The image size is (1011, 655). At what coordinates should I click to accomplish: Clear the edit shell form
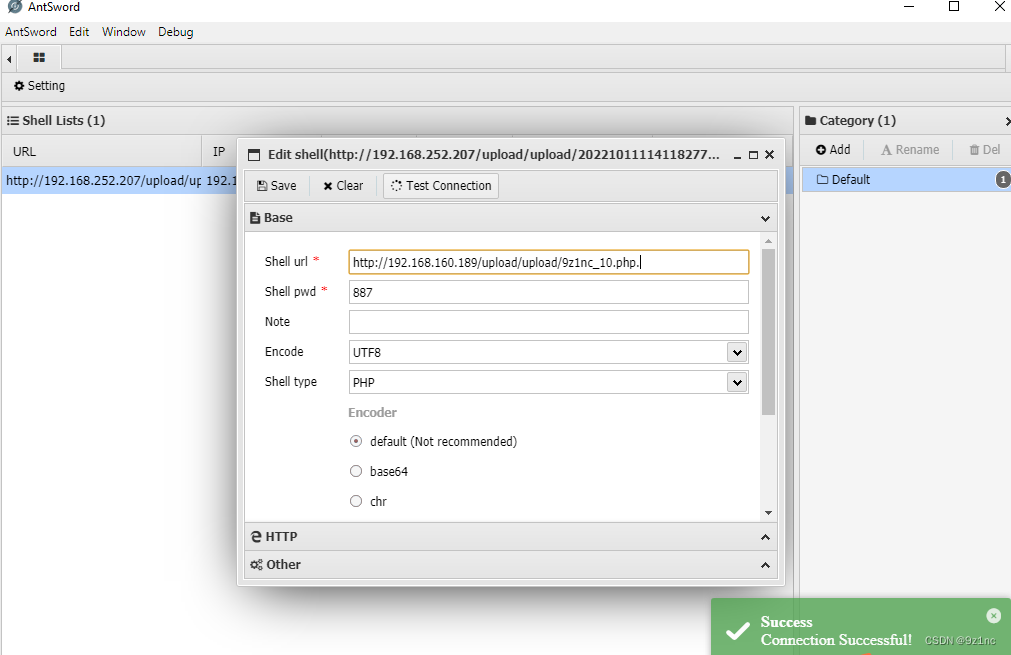tap(343, 186)
